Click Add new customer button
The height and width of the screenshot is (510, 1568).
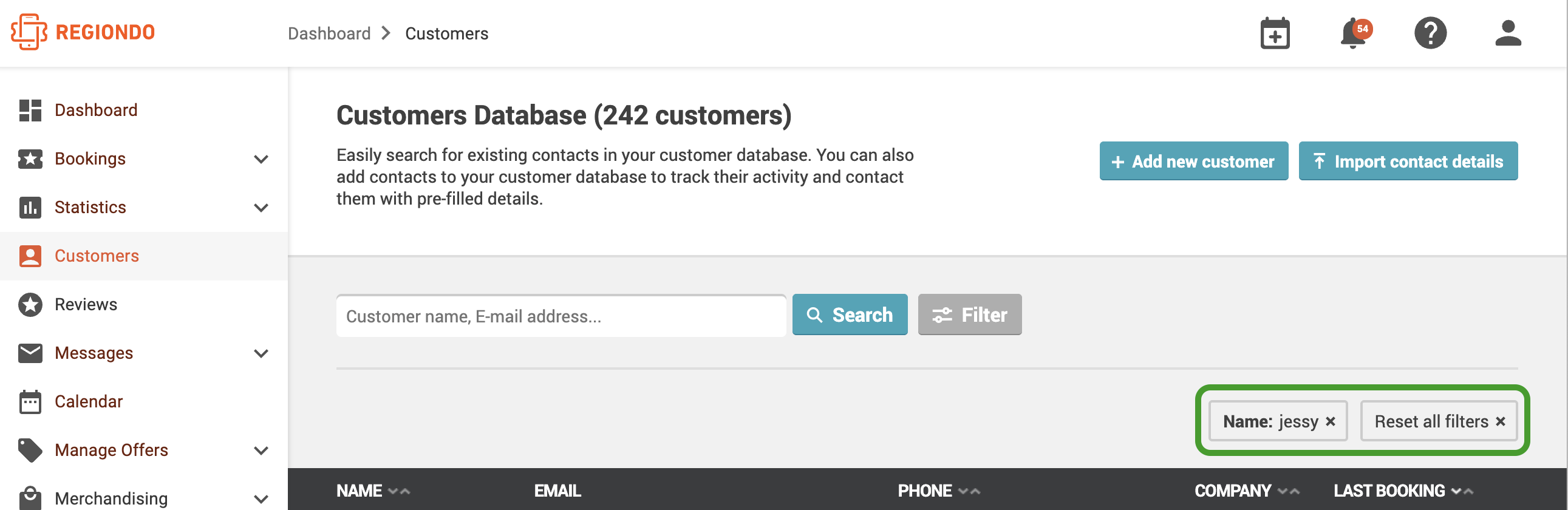[1194, 161]
